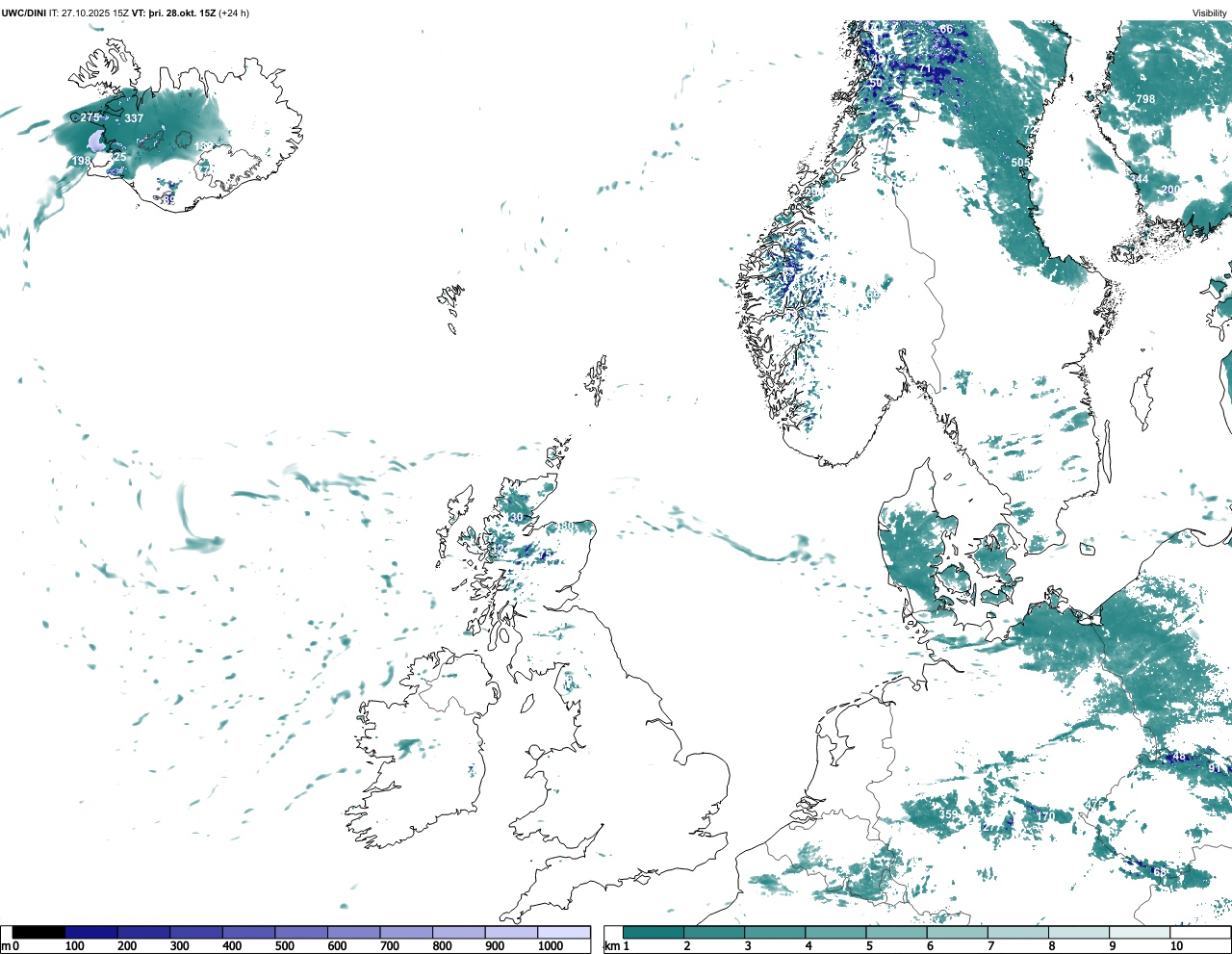Viewport: 1232px width, 954px height.
Task: Click the 5–6 km teal legend swatch
Action: click(x=897, y=933)
